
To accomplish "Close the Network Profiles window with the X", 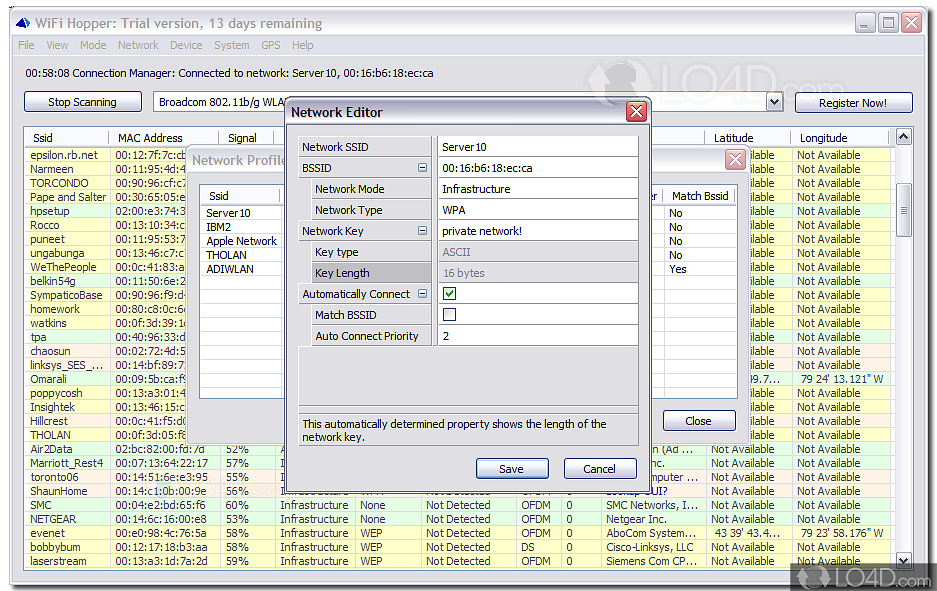I will 735,160.
